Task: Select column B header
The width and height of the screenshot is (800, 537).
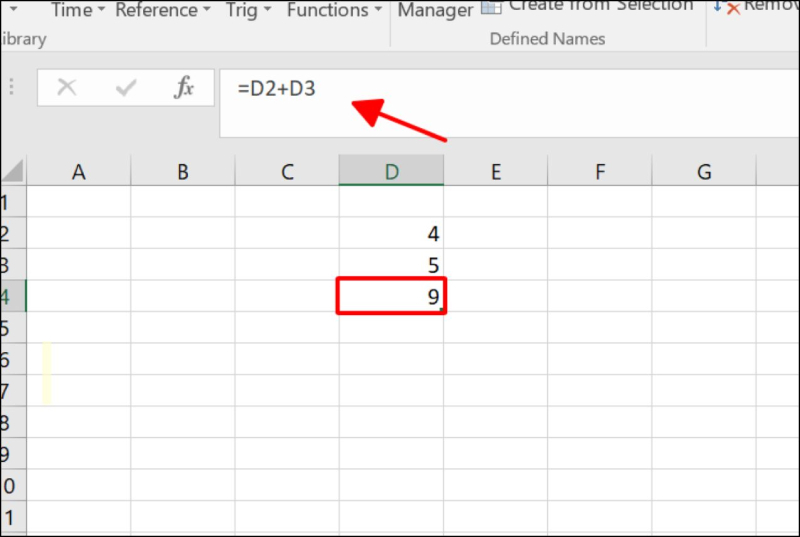Action: [183, 171]
